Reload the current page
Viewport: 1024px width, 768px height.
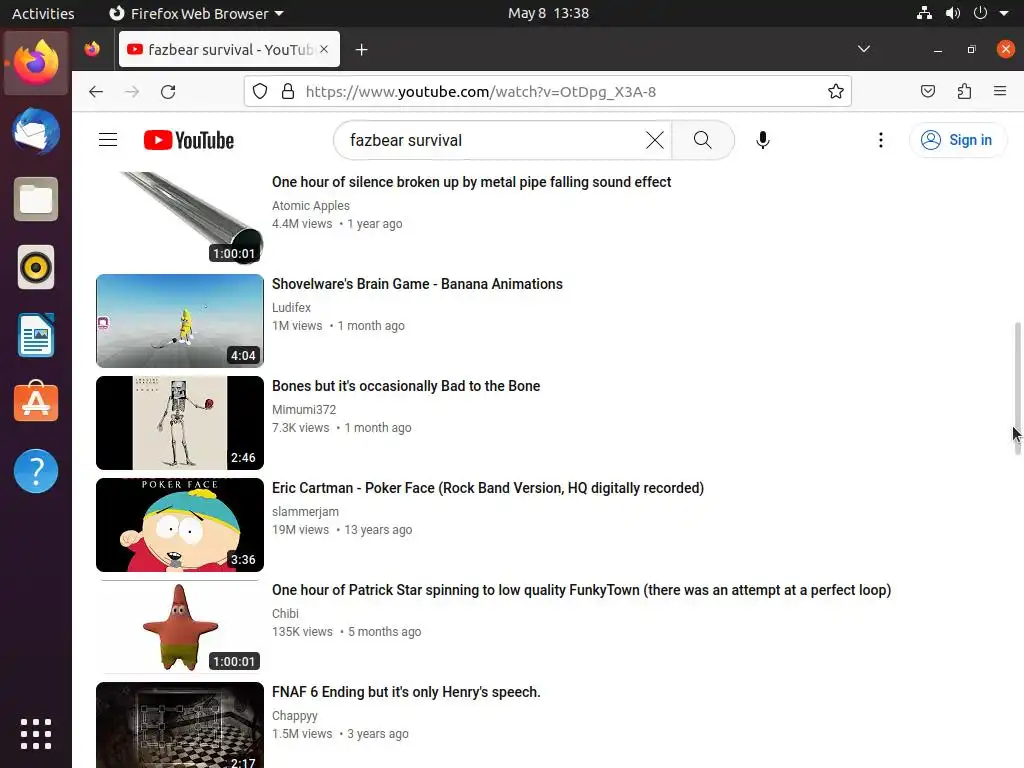(x=168, y=91)
